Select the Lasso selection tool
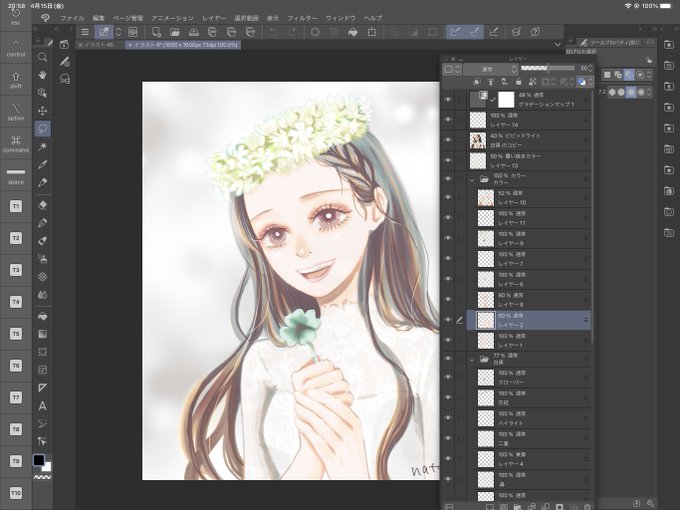The width and height of the screenshot is (680, 510). [42, 128]
